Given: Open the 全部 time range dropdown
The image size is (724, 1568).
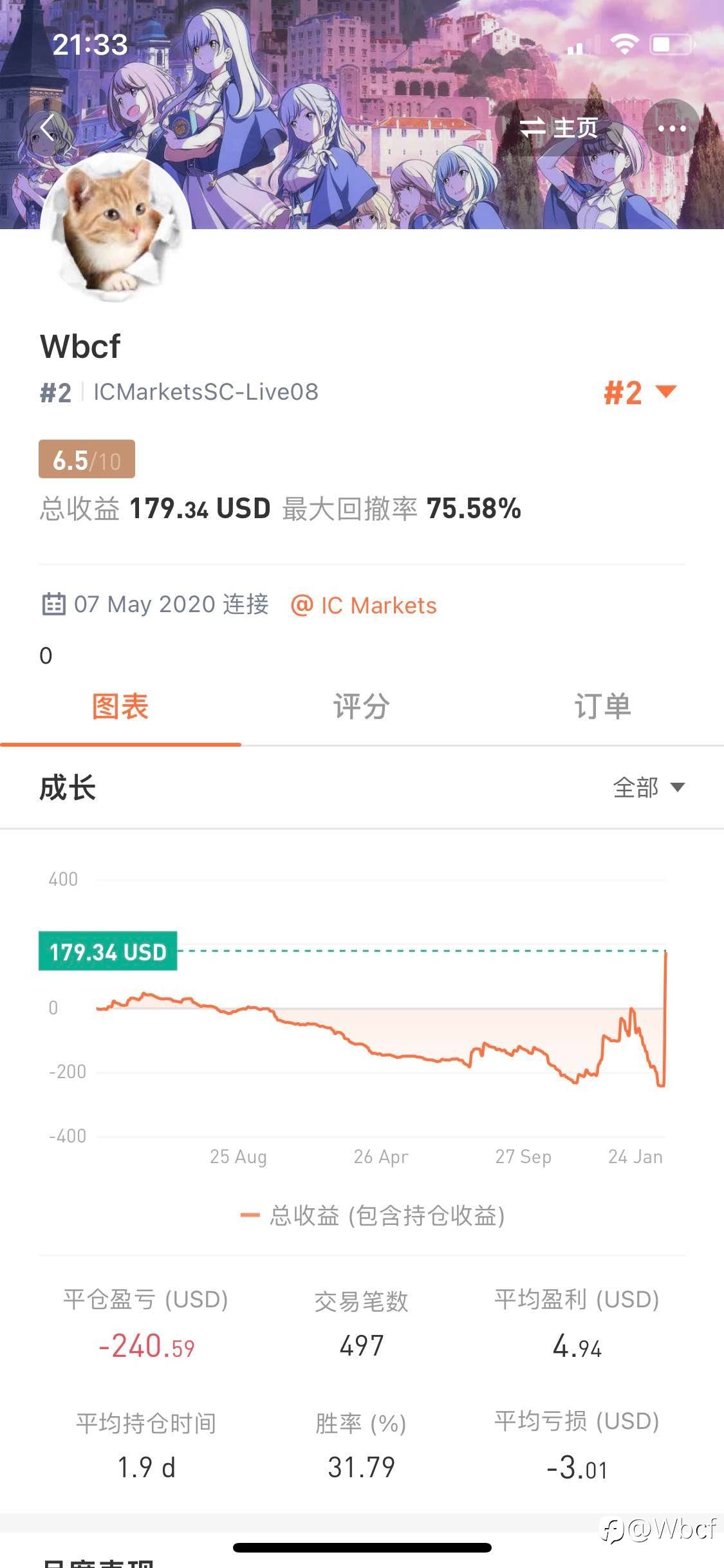Looking at the screenshot, I should pyautogui.click(x=648, y=787).
